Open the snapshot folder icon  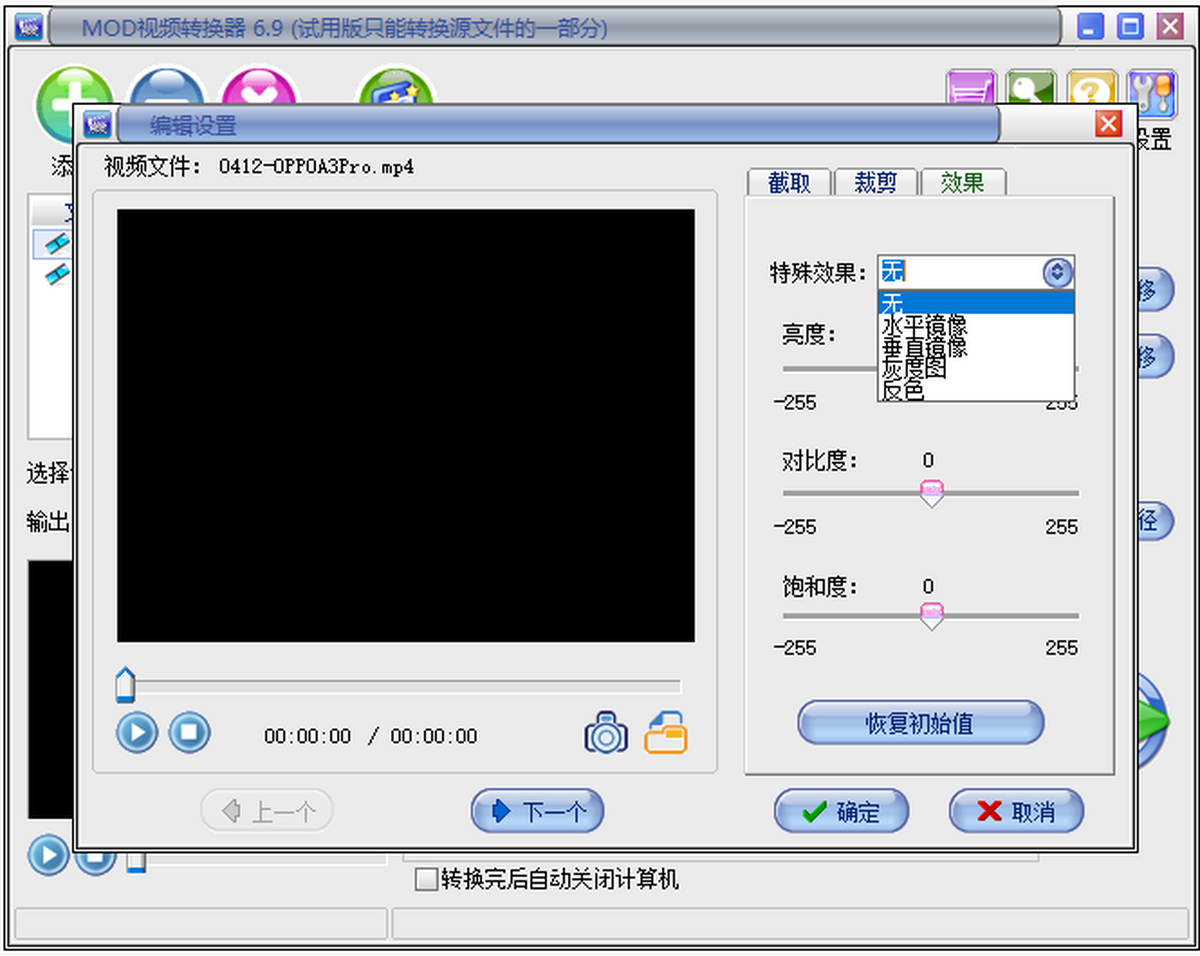666,733
